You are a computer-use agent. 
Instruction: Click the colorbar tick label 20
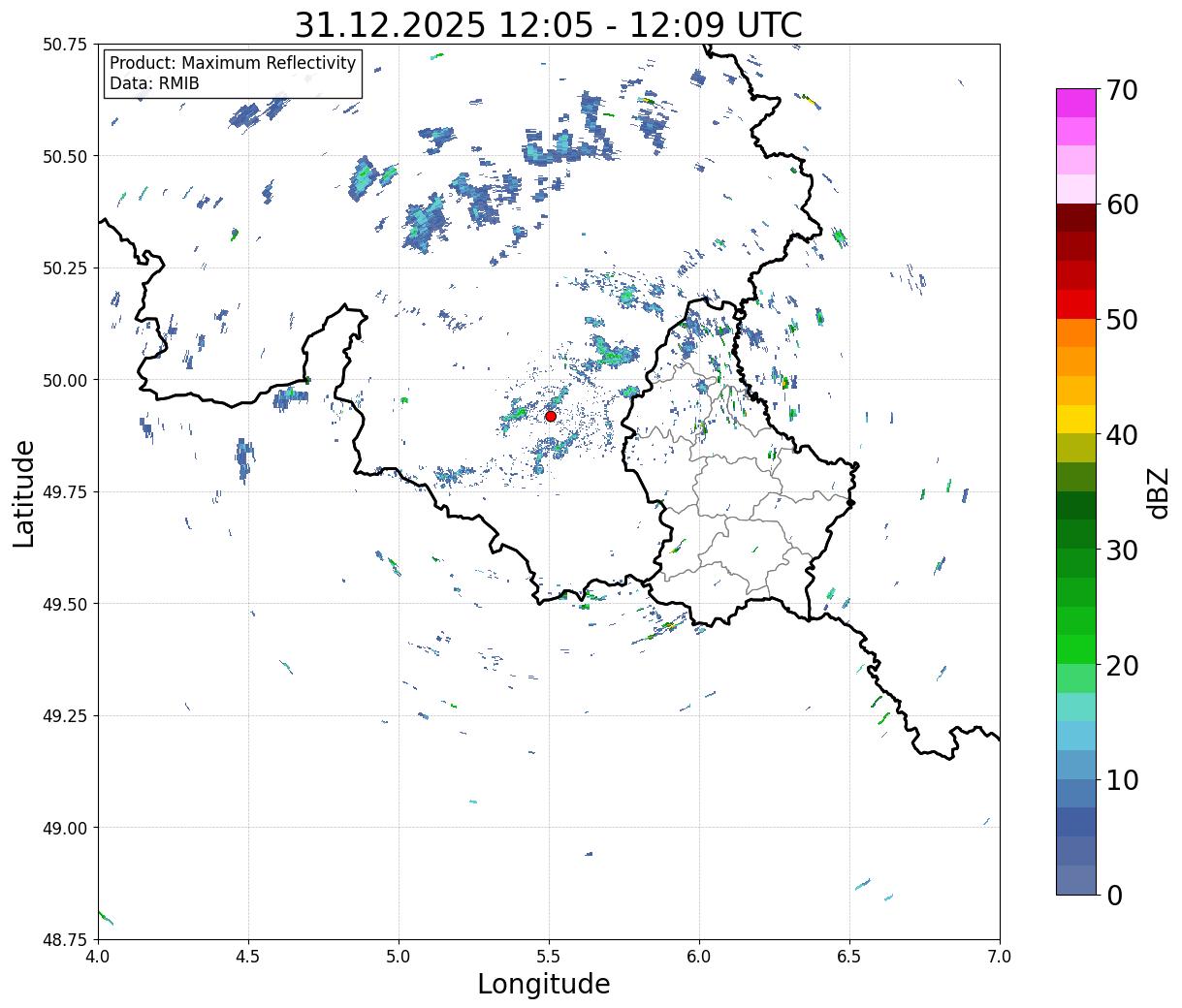(x=1122, y=665)
